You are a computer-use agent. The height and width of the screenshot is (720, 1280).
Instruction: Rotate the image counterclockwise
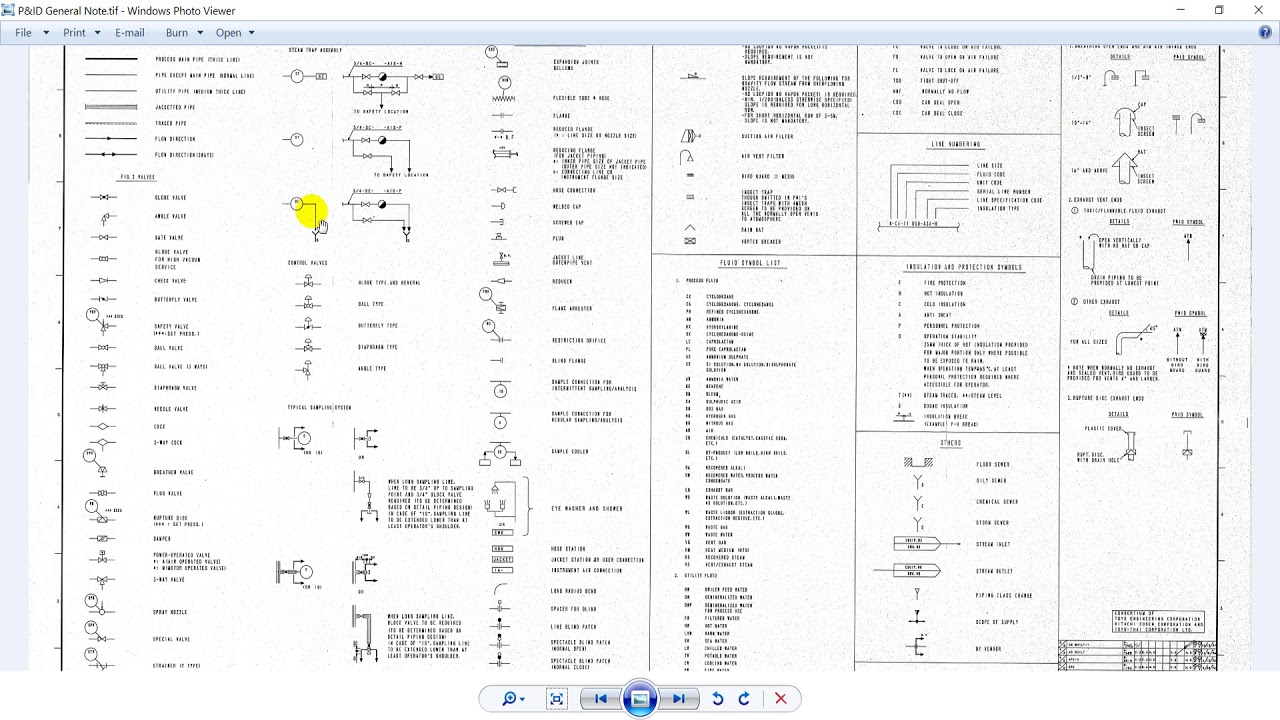coord(717,699)
